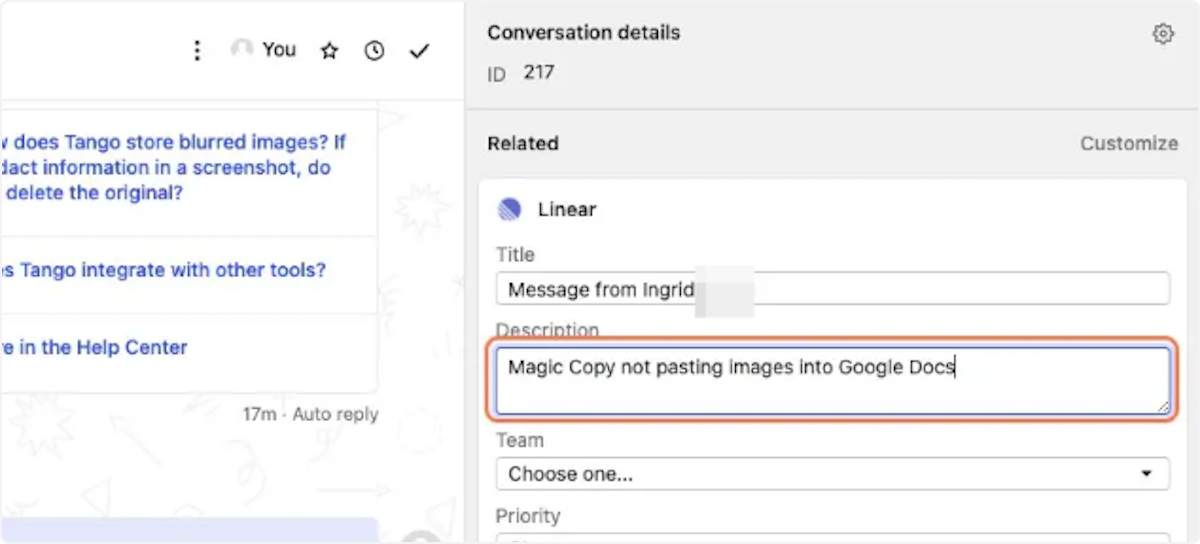
Task: Click the Title field 'Message from Ingrid'
Action: coord(832,289)
